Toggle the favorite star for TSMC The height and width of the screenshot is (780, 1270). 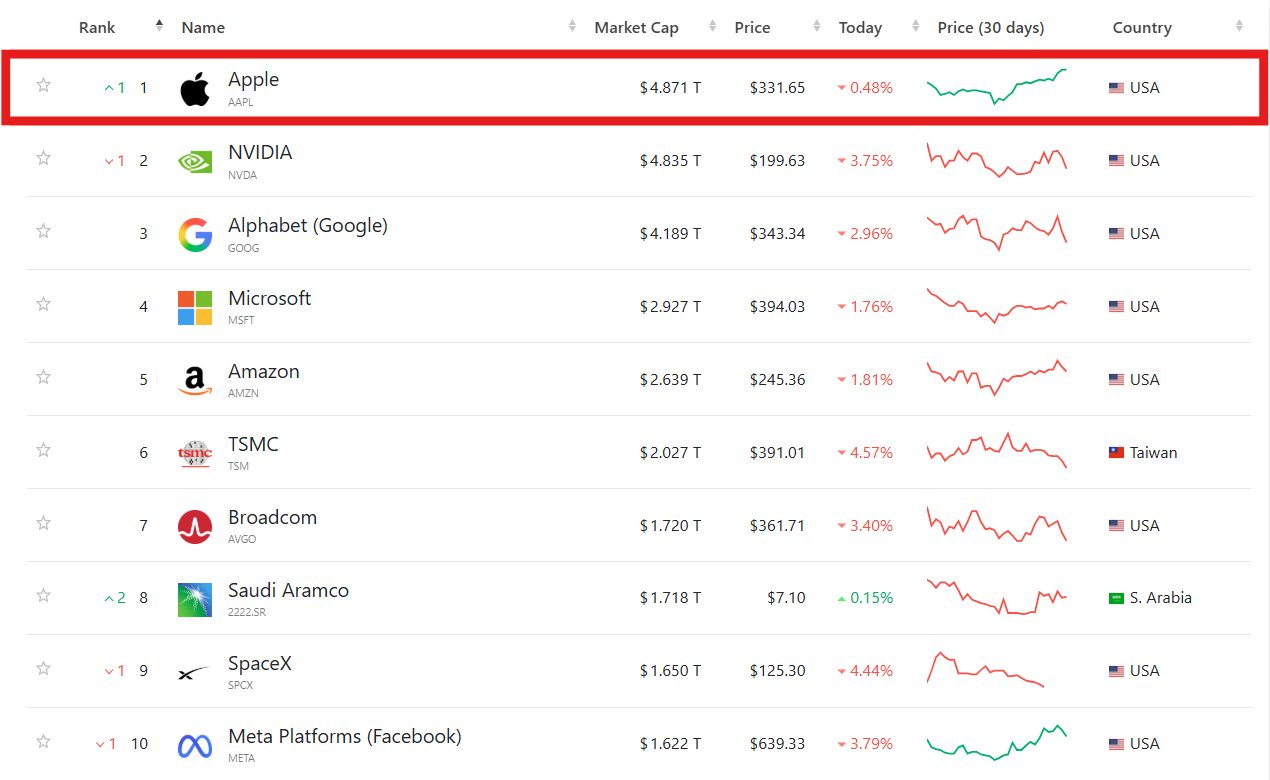(43, 450)
